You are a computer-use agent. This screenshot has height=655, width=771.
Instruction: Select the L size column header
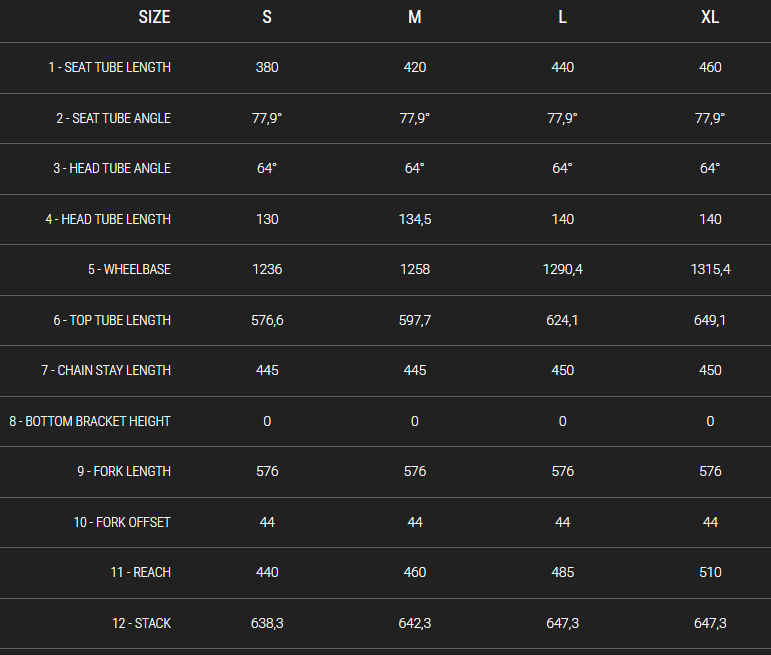[563, 18]
